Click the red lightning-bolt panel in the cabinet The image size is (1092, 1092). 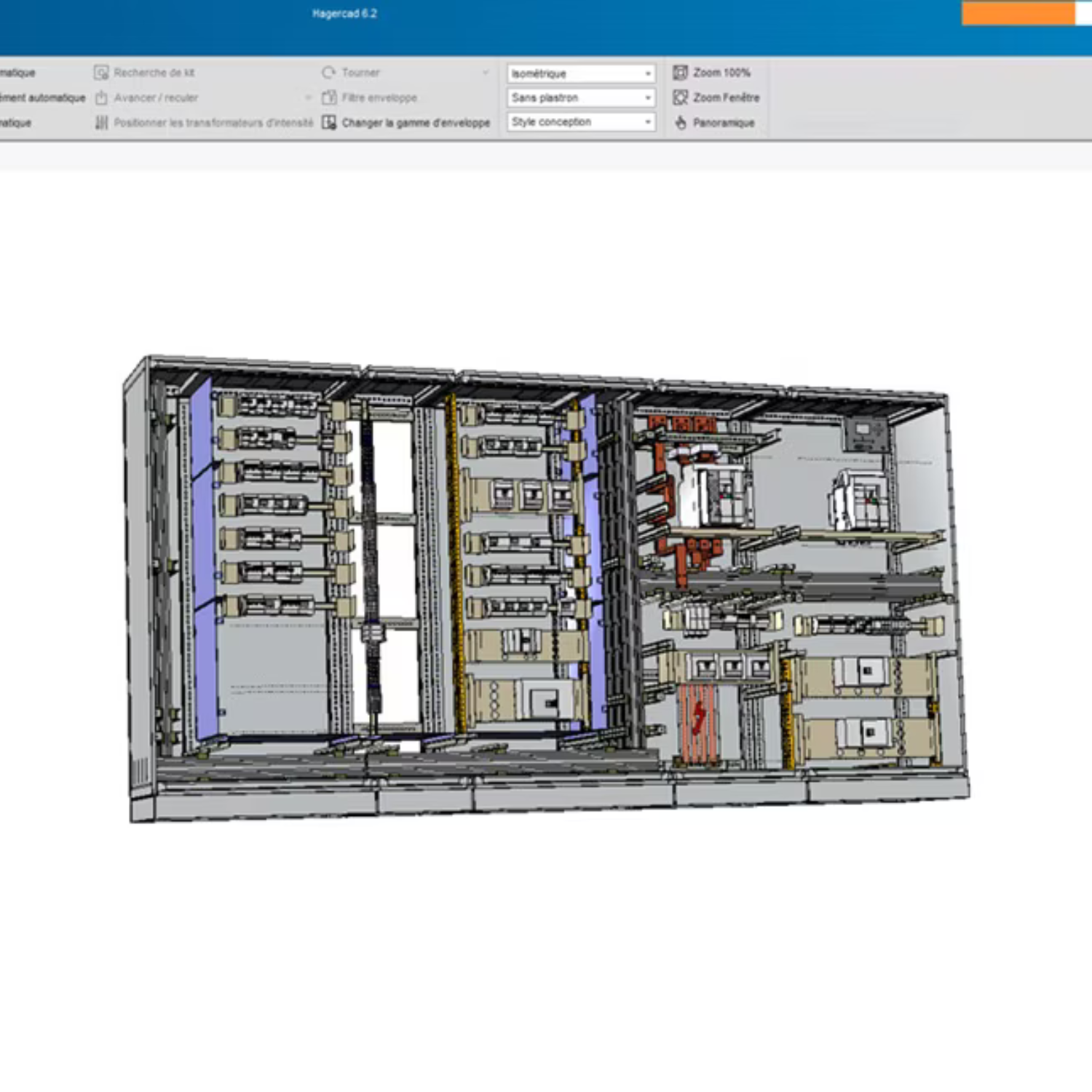pyautogui.click(x=697, y=721)
